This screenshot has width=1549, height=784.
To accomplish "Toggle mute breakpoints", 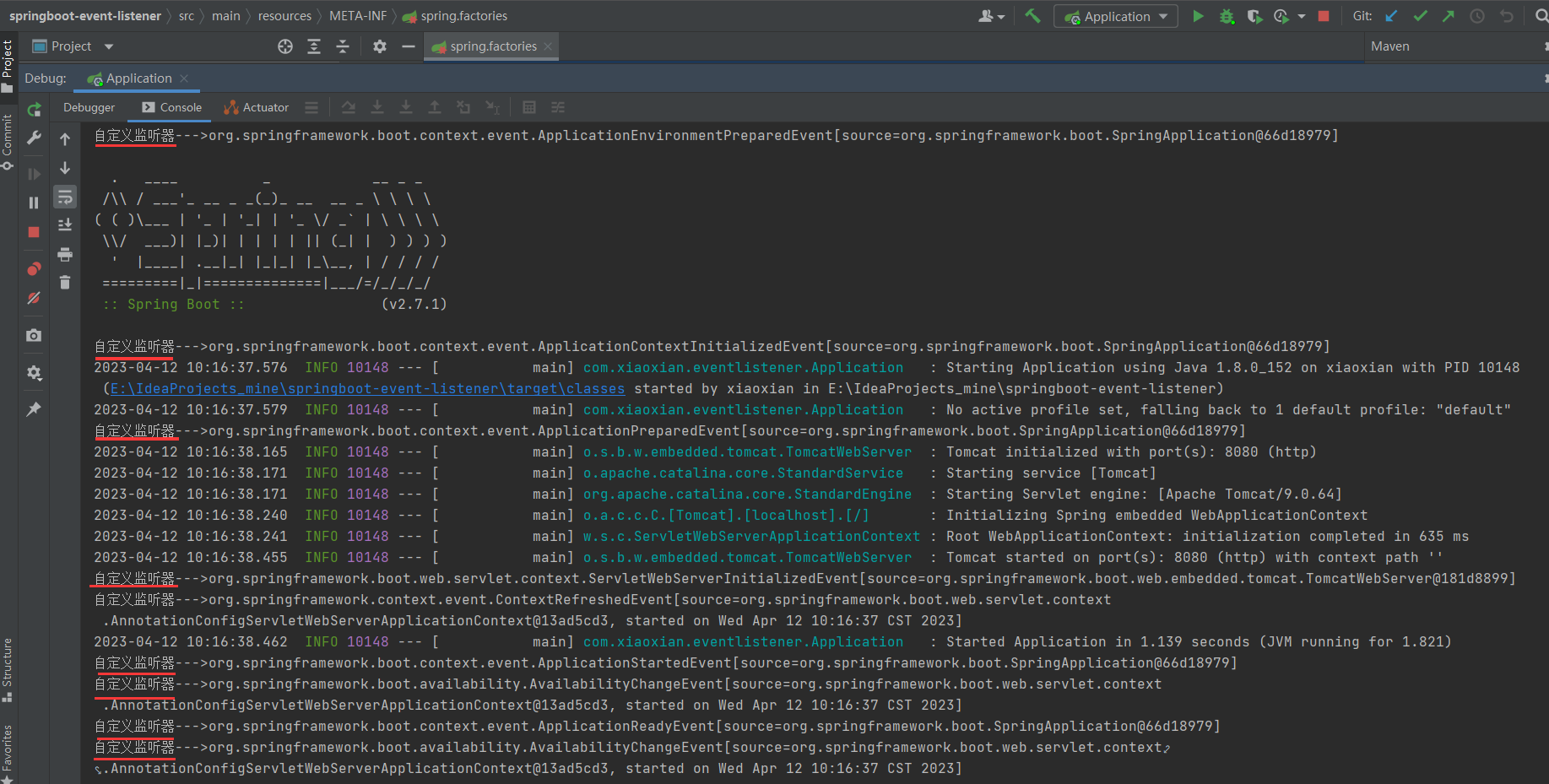I will click(x=34, y=298).
